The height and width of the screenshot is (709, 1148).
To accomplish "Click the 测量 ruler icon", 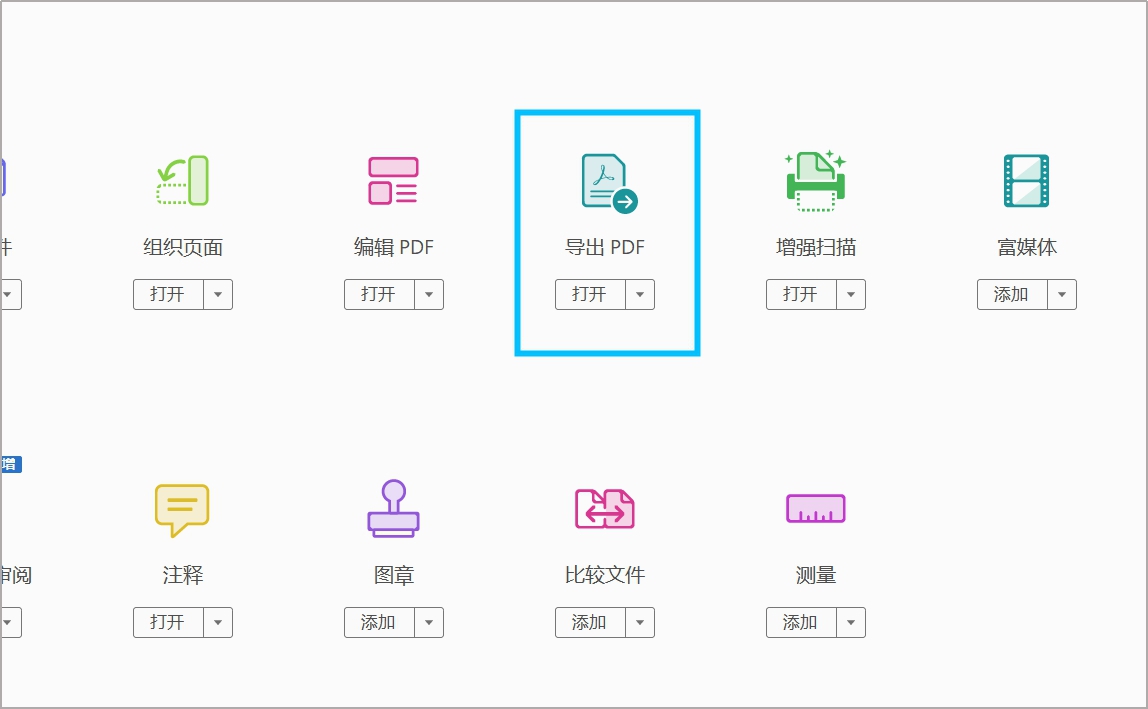I will (x=816, y=508).
